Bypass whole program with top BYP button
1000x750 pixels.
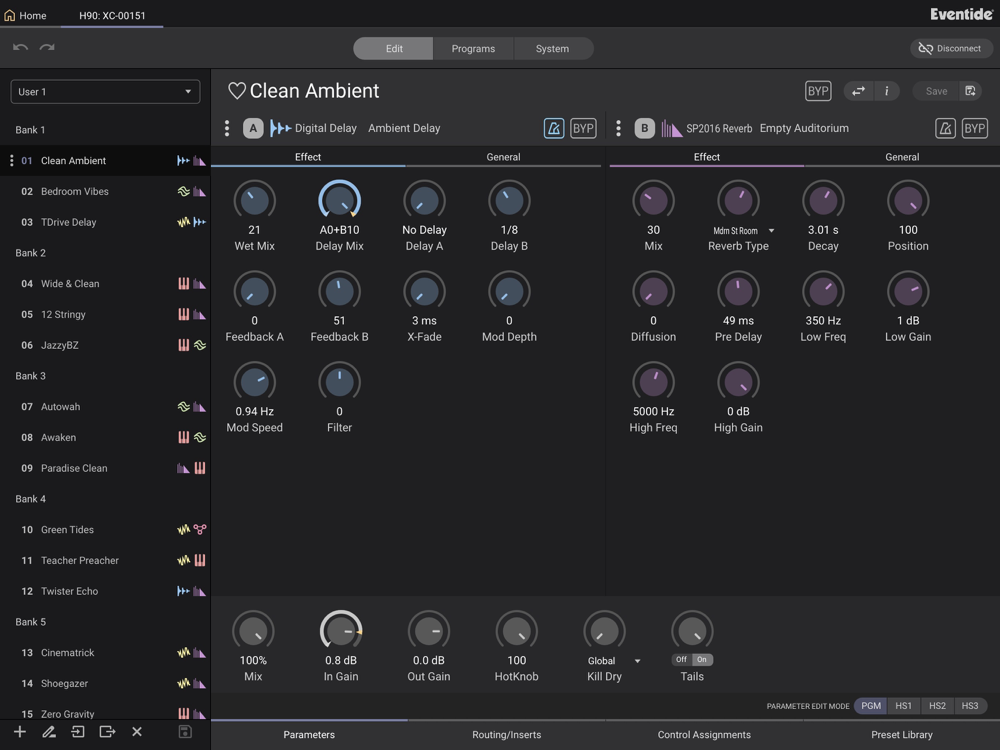pyautogui.click(x=818, y=91)
